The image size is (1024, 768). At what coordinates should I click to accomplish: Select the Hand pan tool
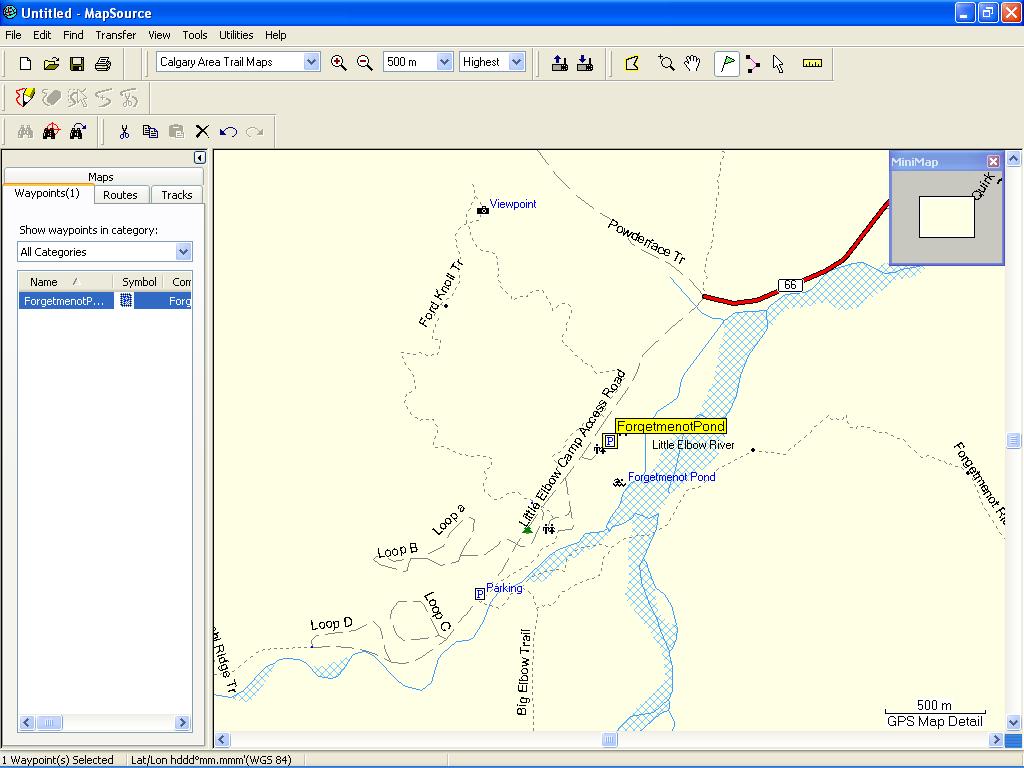692,63
